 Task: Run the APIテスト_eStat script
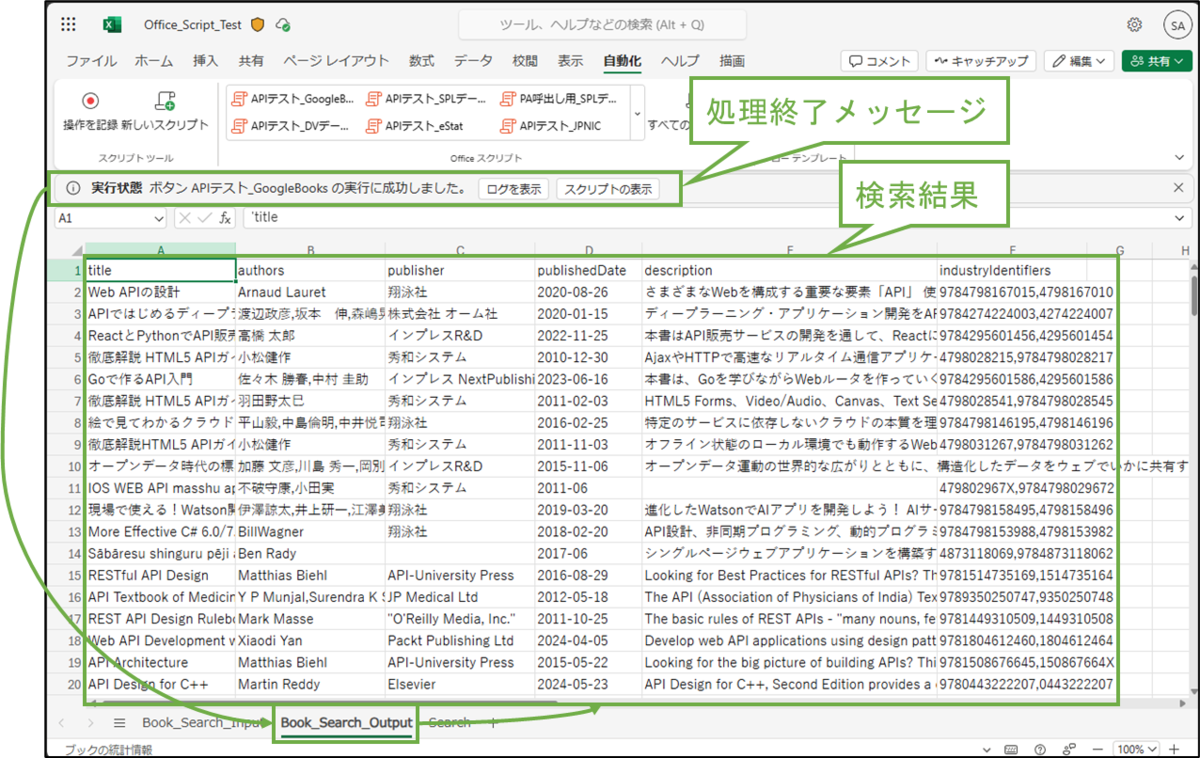415,126
